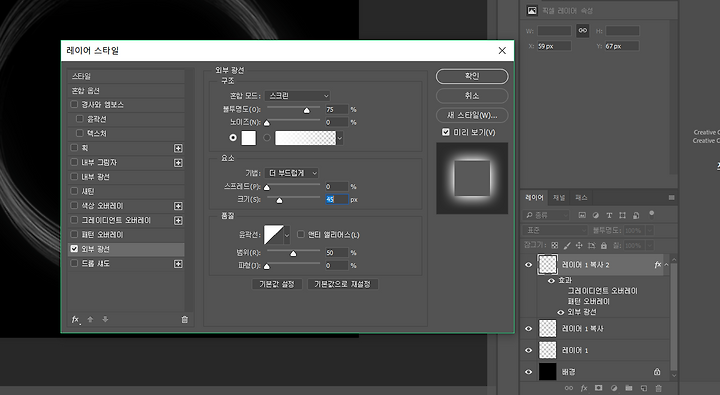
Task: Switch to the 채널 tab
Action: click(559, 198)
